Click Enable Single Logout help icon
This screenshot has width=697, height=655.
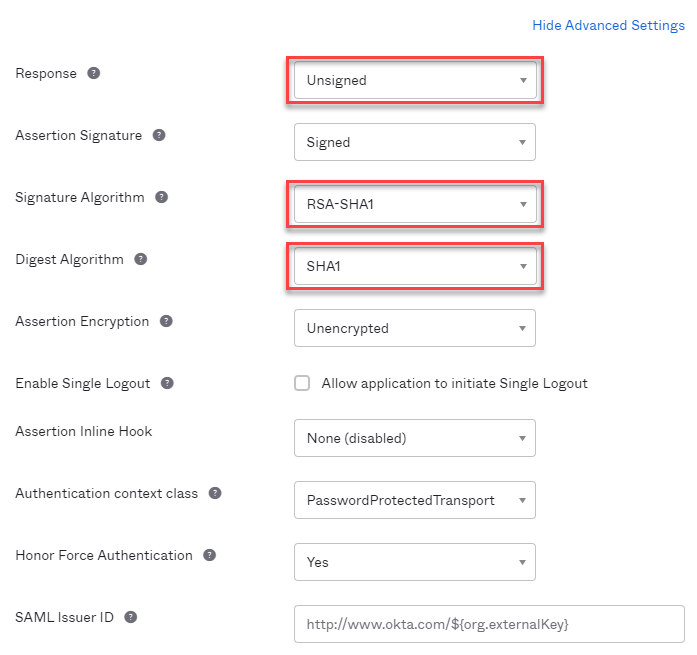(x=167, y=383)
